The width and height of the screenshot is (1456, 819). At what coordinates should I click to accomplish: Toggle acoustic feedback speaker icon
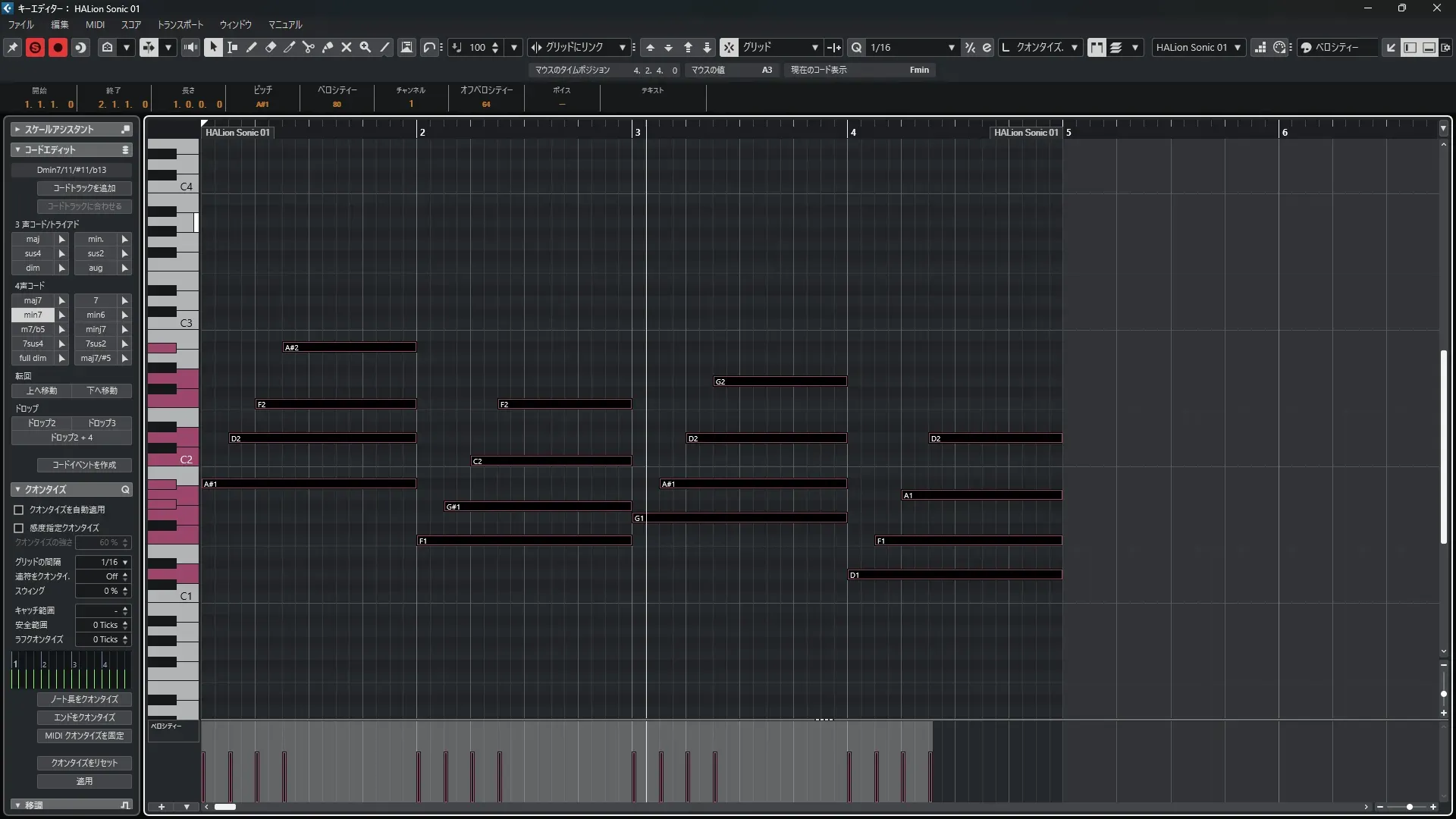click(190, 47)
